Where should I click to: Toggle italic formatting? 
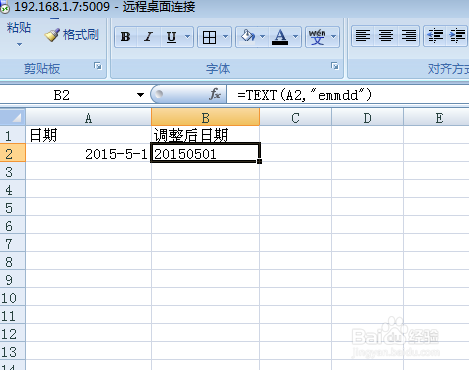point(149,37)
